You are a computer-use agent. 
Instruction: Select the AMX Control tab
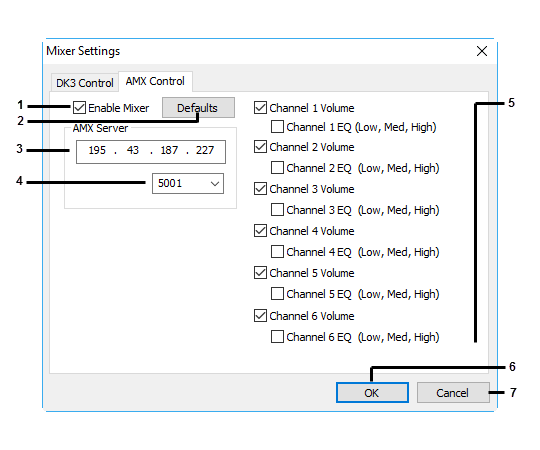click(x=155, y=81)
